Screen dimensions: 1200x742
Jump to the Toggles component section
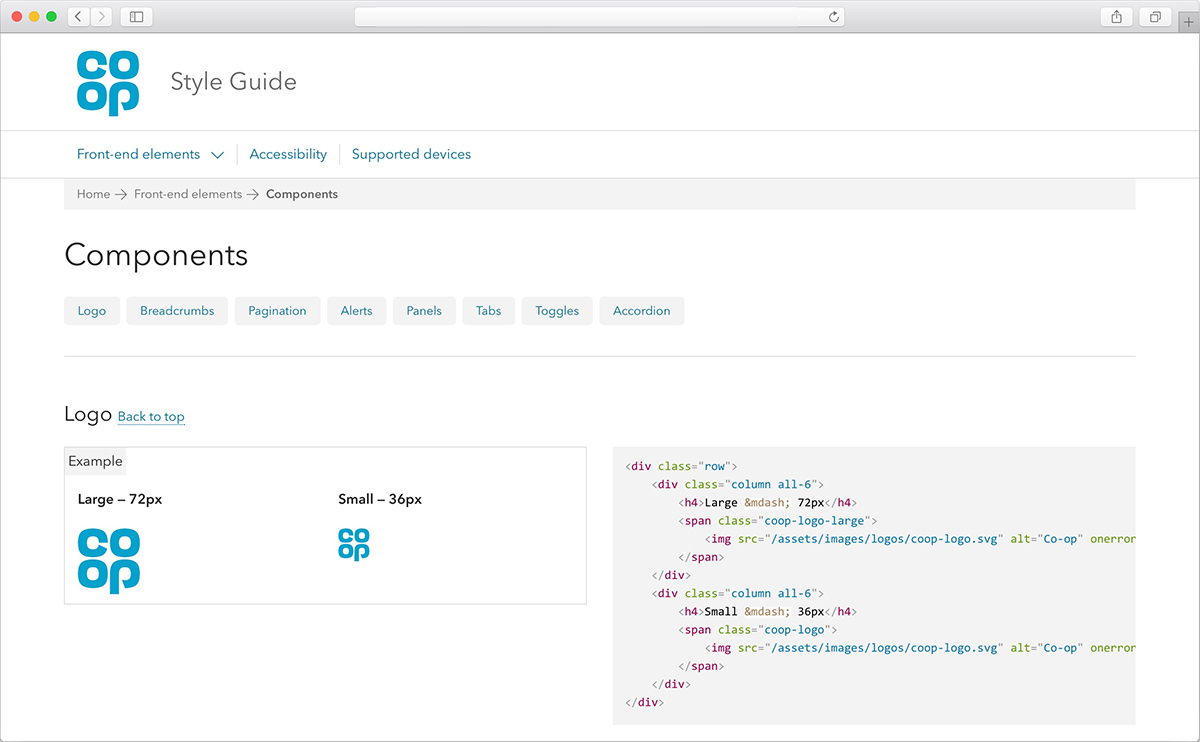(x=557, y=311)
